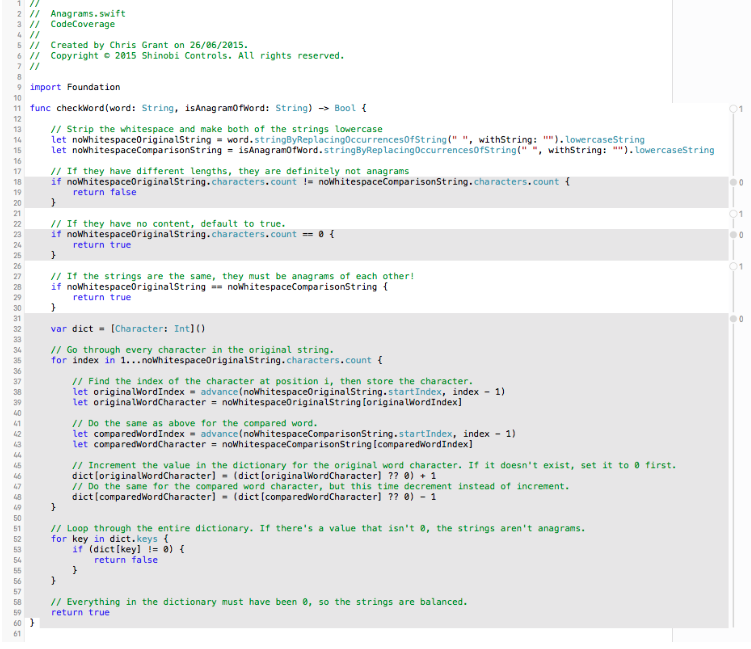
Task: Click 'var dict' declaration on line 32
Action: 73,329
